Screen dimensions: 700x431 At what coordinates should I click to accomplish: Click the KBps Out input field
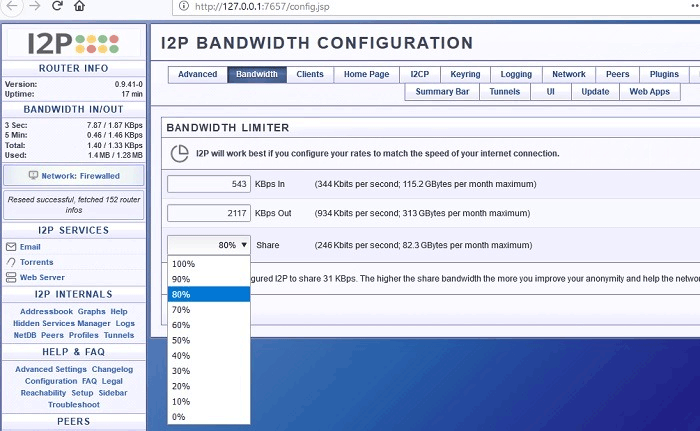(208, 213)
